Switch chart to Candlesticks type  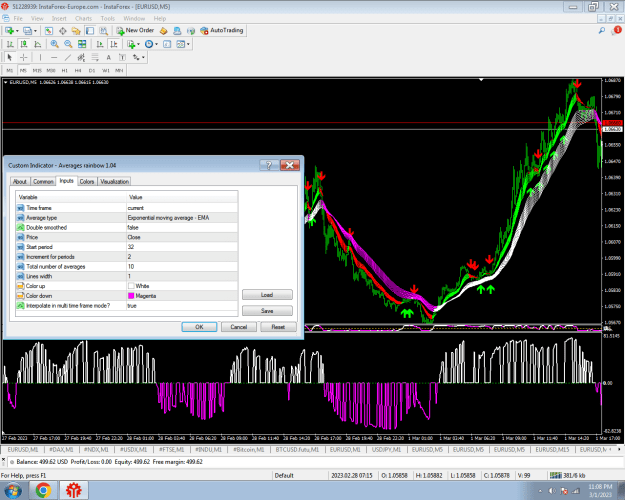(x=24, y=44)
